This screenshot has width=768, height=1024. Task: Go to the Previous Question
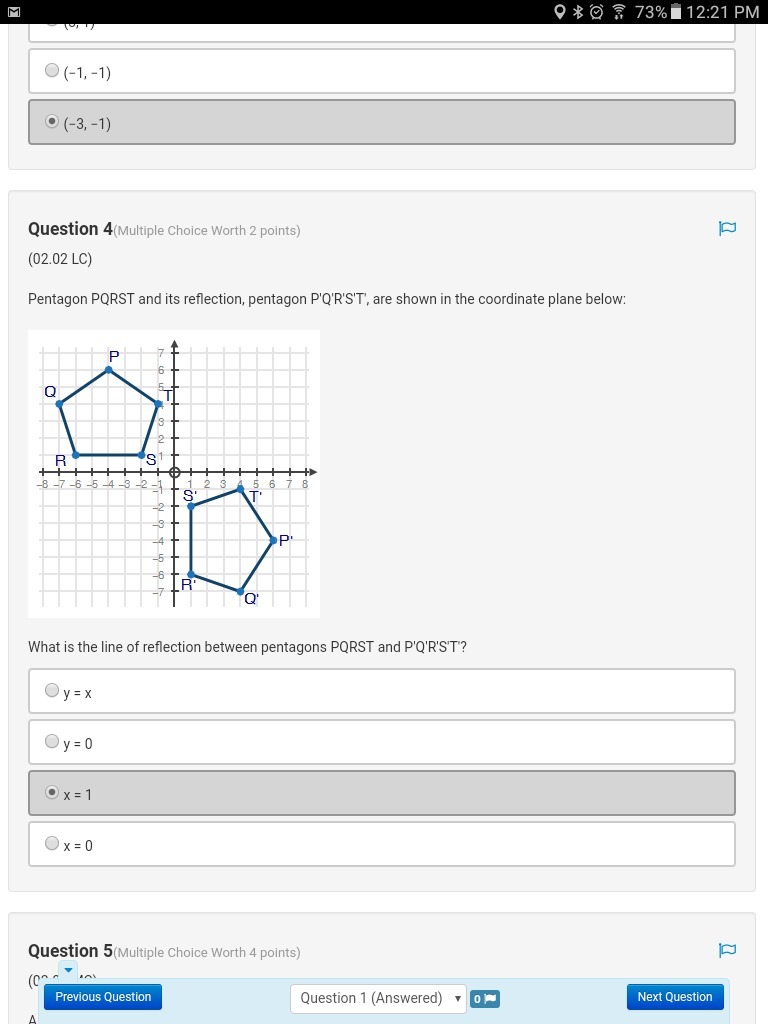pyautogui.click(x=103, y=997)
